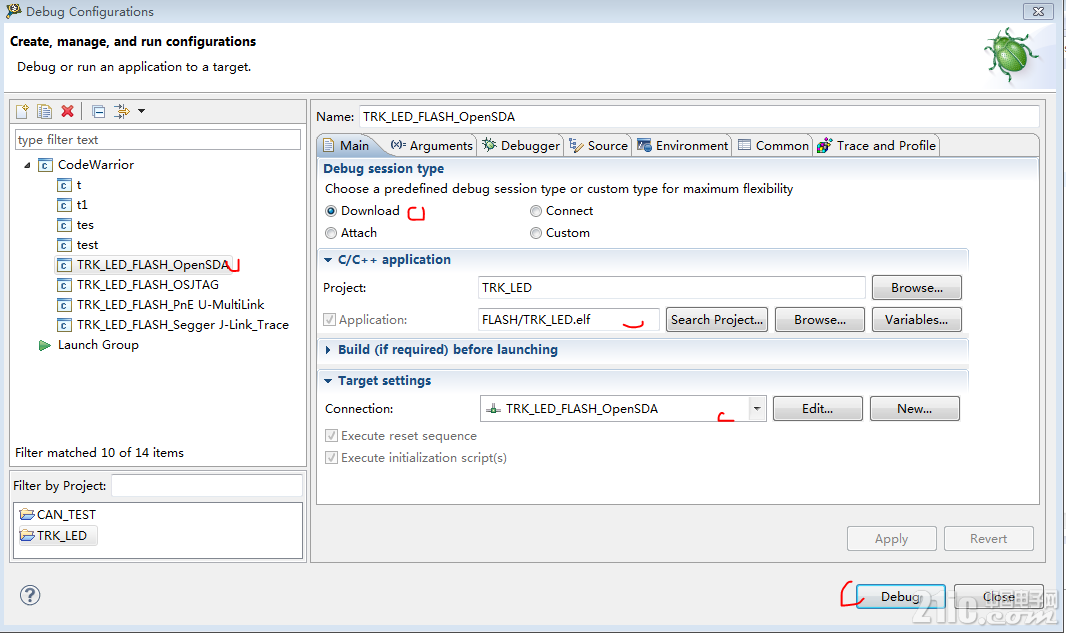Click the Filter by Project input field
The height and width of the screenshot is (633, 1066).
pos(207,485)
